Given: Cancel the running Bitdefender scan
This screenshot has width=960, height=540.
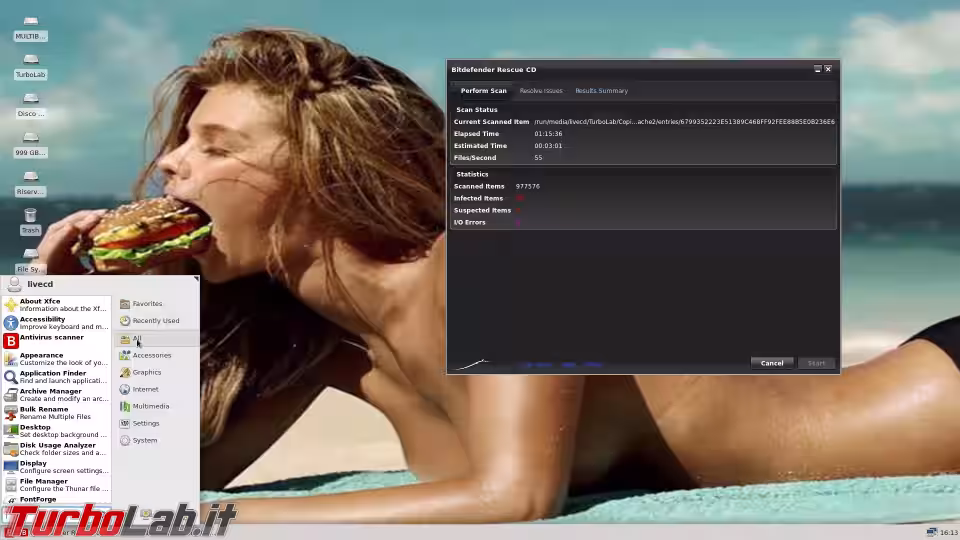Looking at the screenshot, I should (771, 363).
